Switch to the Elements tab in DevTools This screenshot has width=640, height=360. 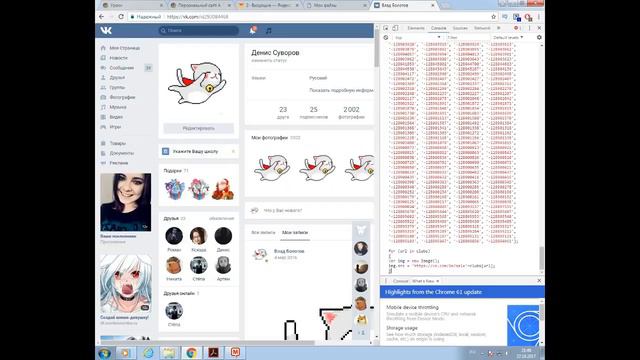pos(416,28)
